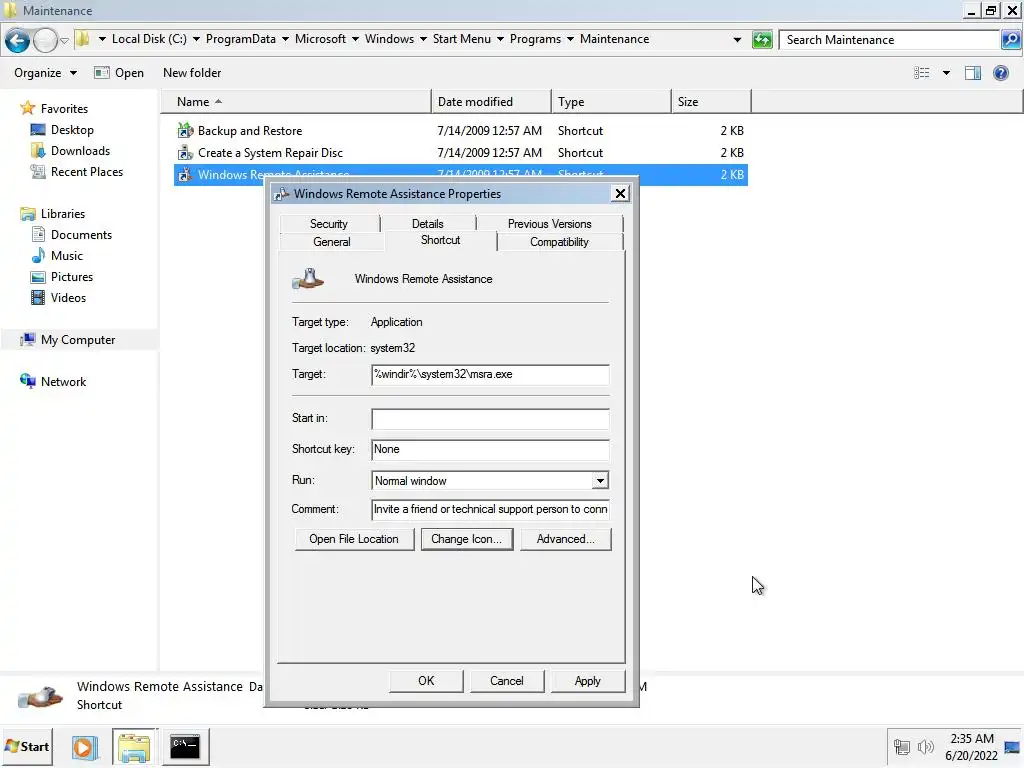Switch to the Security tab
This screenshot has height=768, width=1024.
pyautogui.click(x=328, y=223)
